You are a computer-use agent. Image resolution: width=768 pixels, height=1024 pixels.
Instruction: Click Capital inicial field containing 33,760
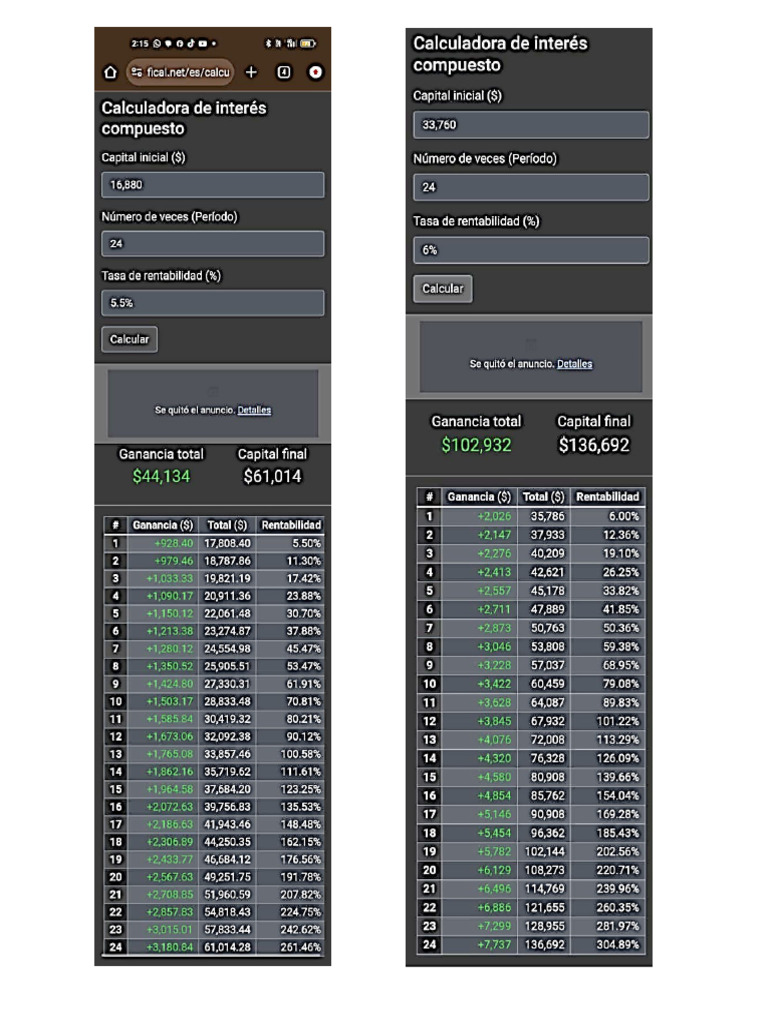pyautogui.click(x=530, y=125)
